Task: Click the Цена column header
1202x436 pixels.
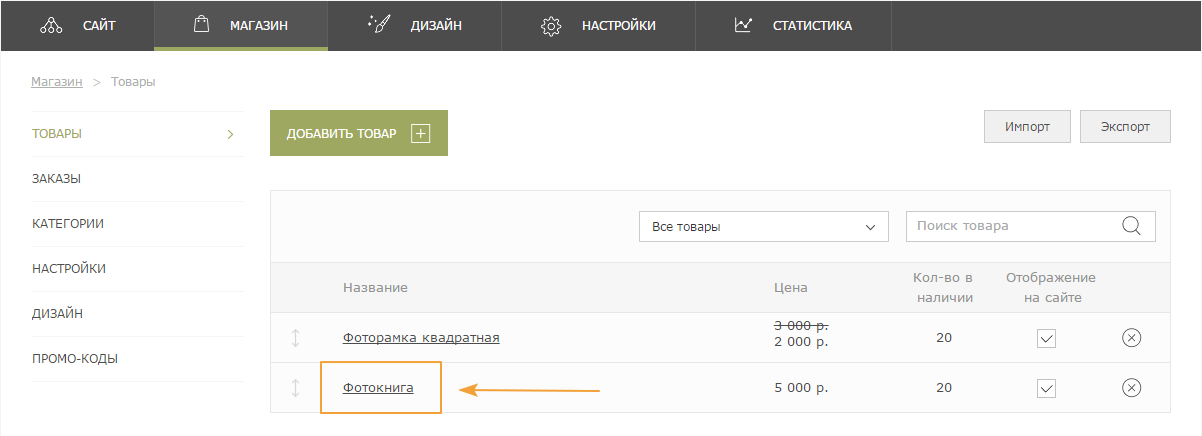Action: [791, 288]
